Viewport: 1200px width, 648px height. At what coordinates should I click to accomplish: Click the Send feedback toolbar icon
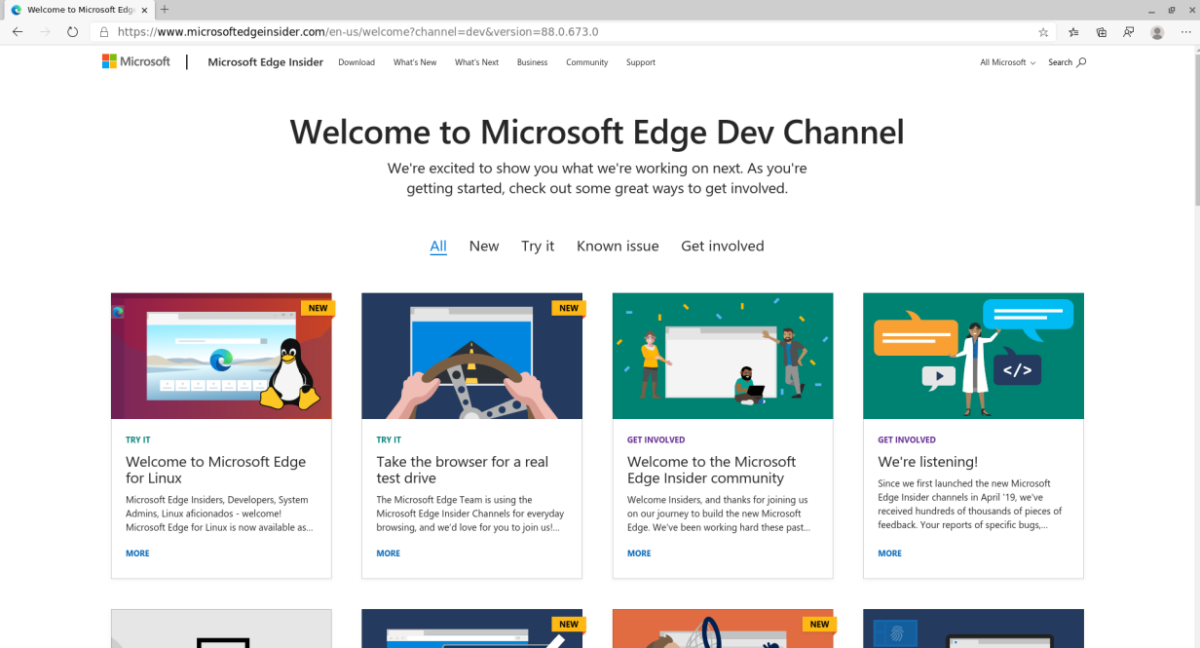point(1128,32)
